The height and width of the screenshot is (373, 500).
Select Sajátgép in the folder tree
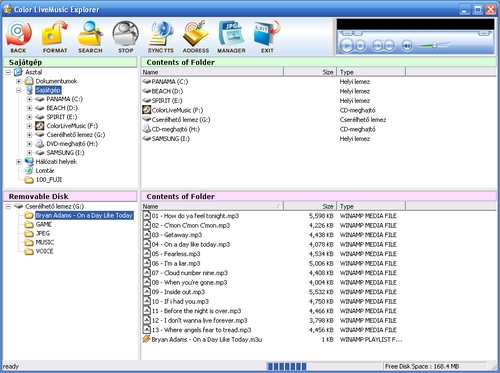[x=48, y=90]
